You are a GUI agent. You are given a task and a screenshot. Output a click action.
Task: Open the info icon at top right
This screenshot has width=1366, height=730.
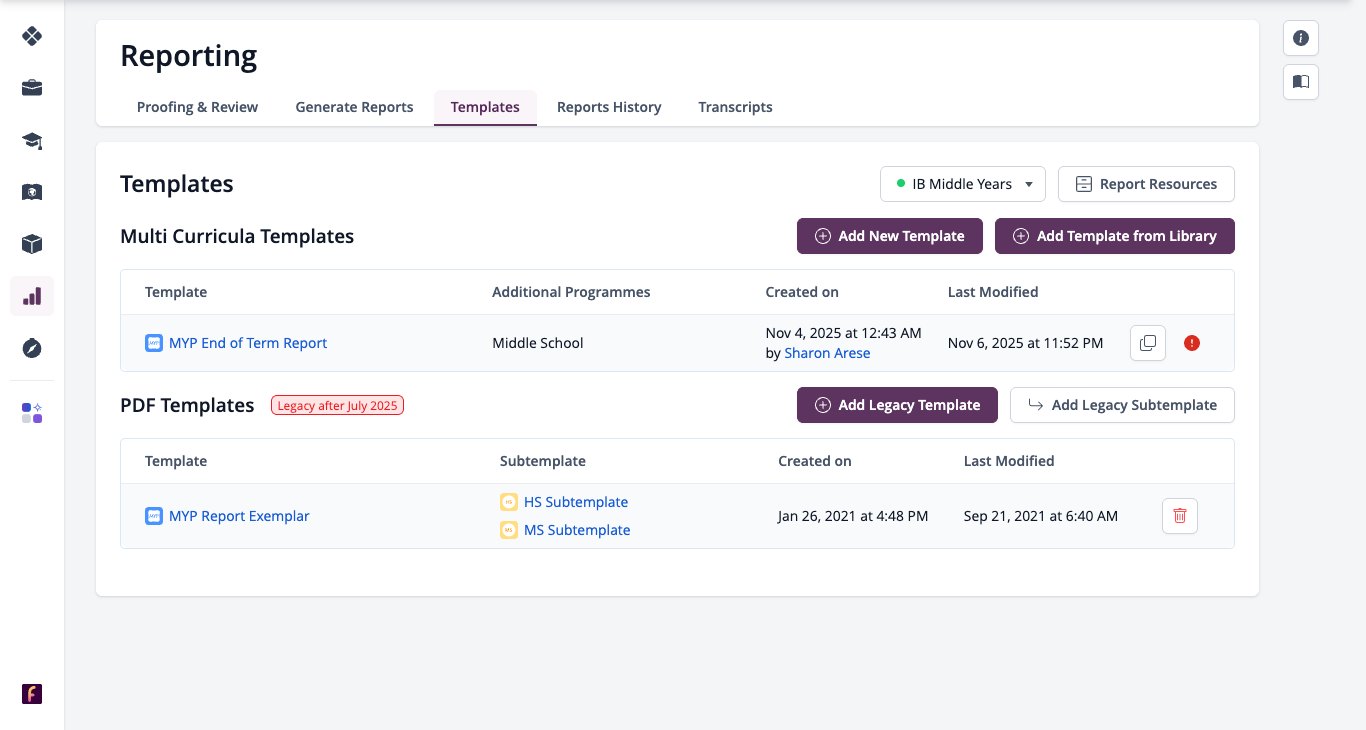[1301, 38]
